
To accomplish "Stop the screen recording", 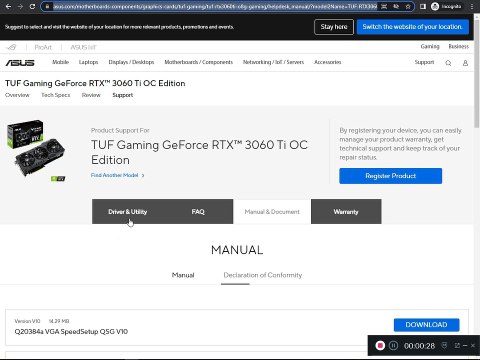I will pyautogui.click(x=380, y=346).
